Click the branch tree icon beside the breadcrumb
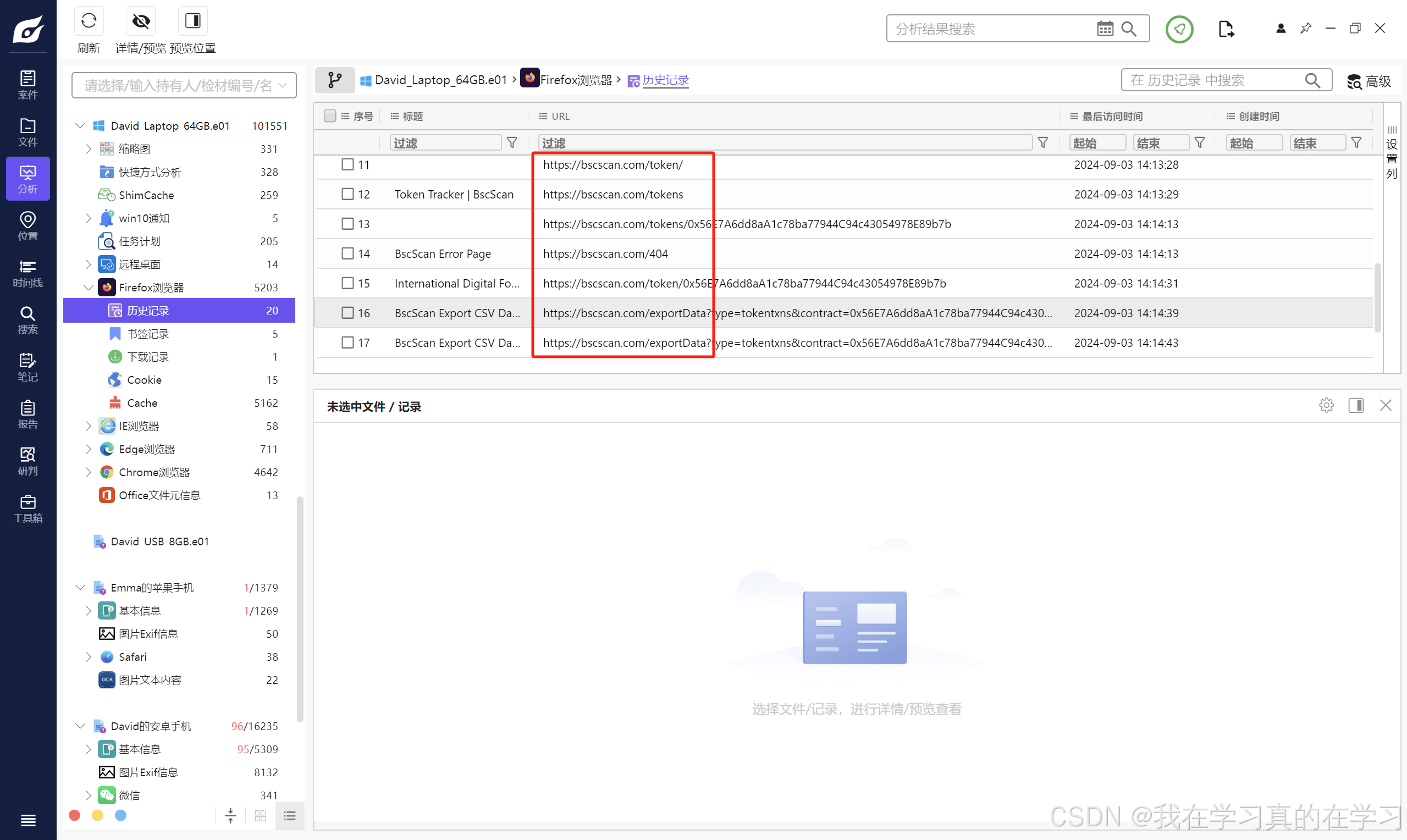The width and height of the screenshot is (1407, 840). pyautogui.click(x=335, y=80)
